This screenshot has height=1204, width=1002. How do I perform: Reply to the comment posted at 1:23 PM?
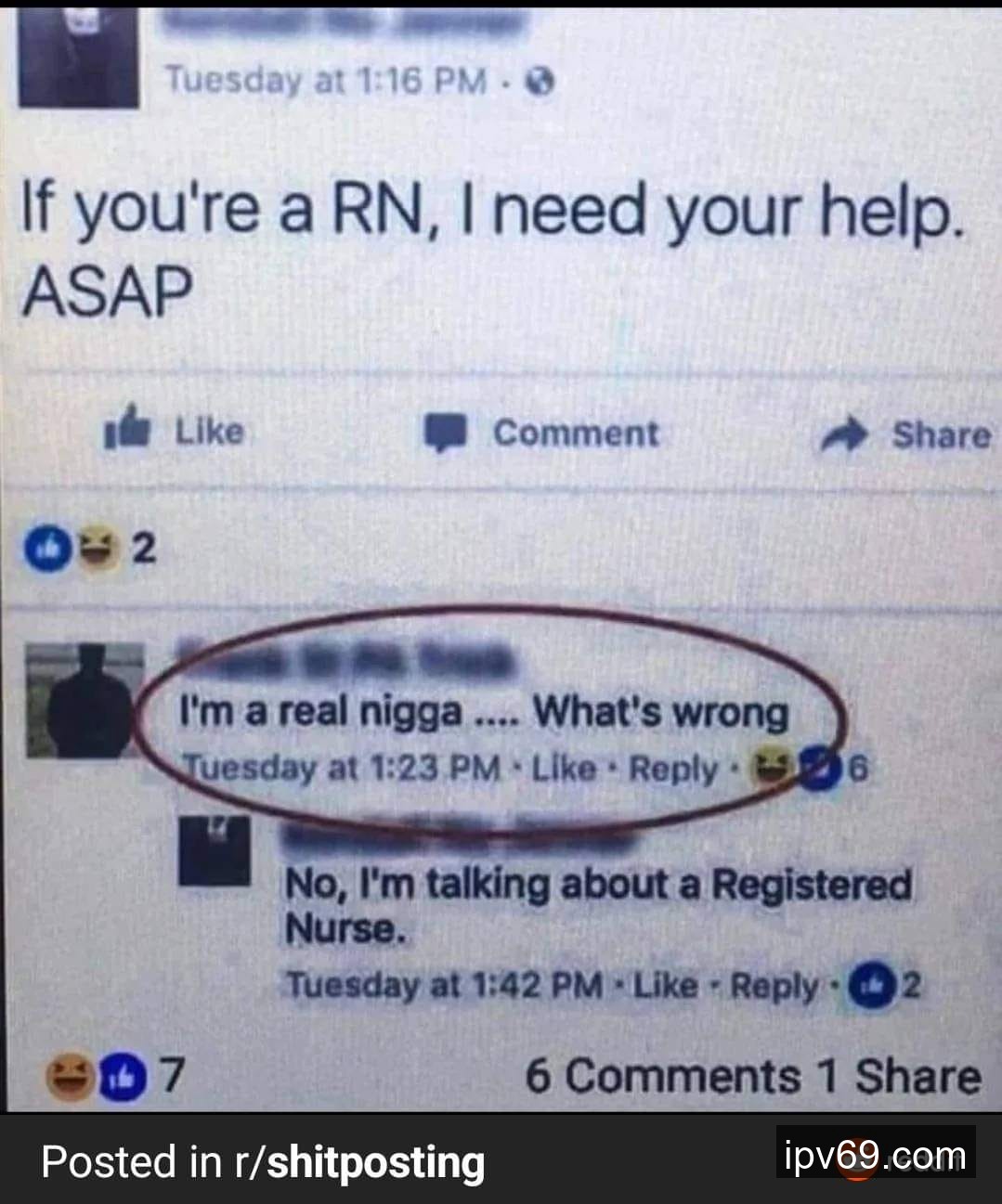click(674, 769)
